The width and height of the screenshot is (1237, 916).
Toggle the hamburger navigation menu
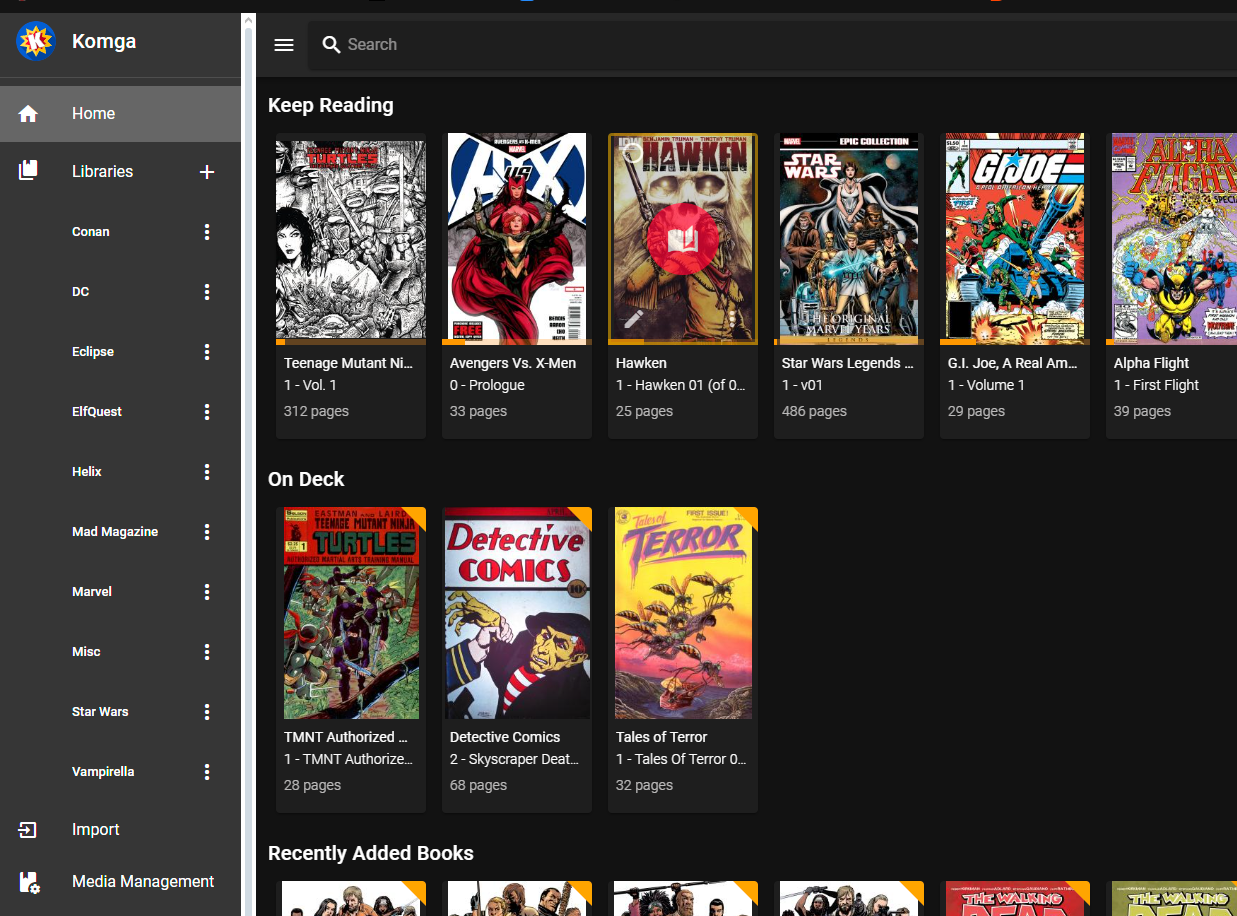tap(284, 45)
